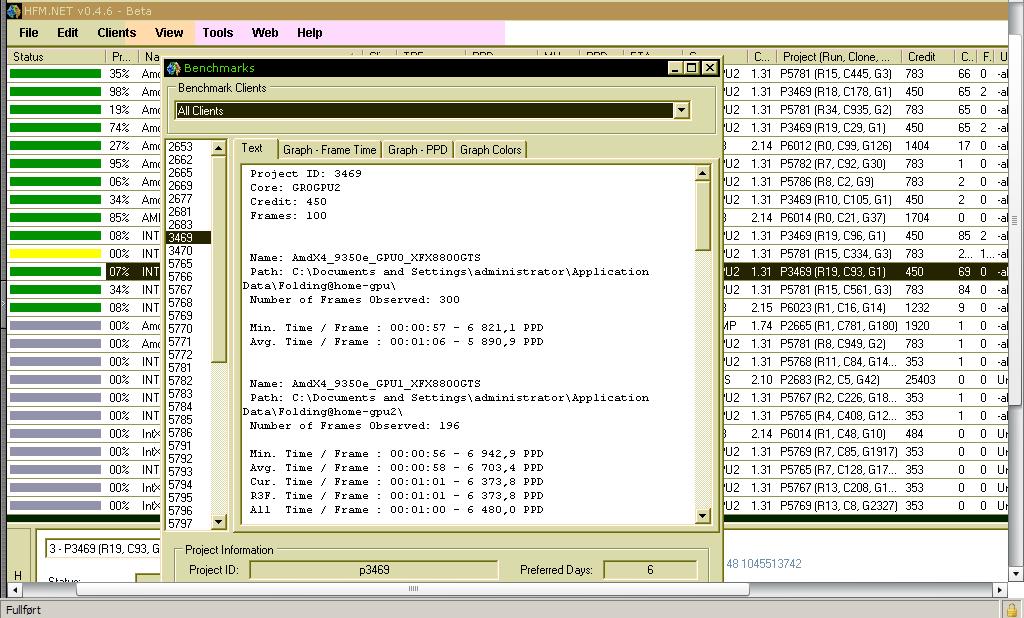Select highlighted project 3469 in list
The image size is (1024, 618).
[188, 238]
